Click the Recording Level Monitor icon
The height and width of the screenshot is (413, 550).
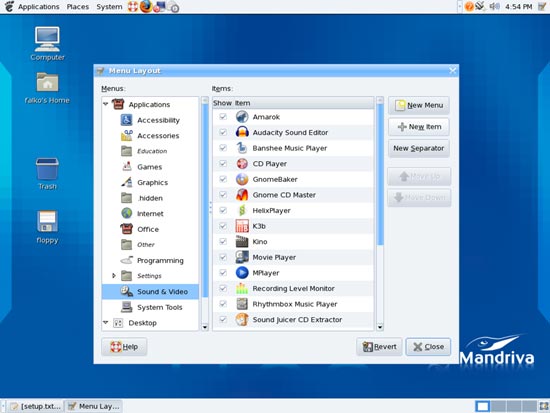click(242, 288)
